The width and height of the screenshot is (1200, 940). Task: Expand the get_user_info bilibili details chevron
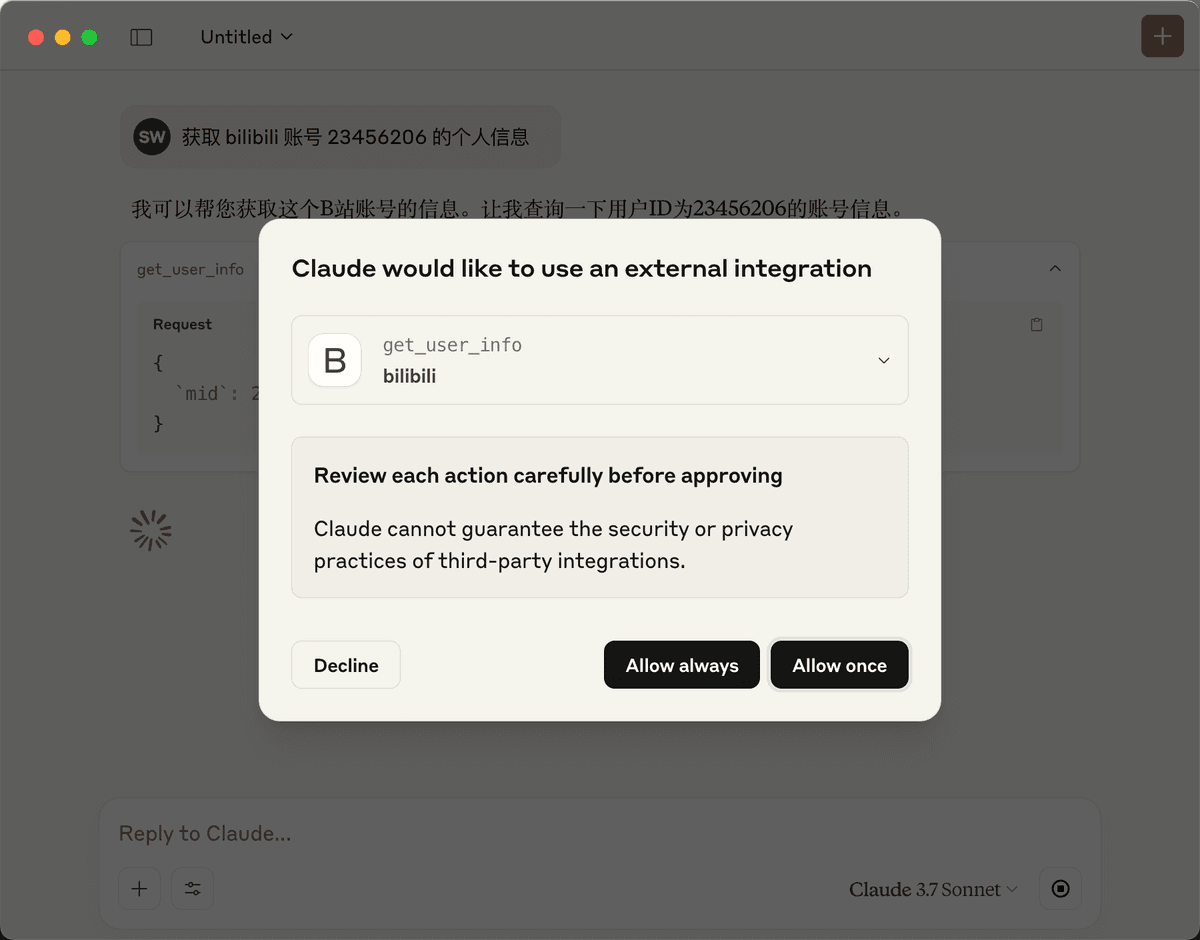coord(884,360)
